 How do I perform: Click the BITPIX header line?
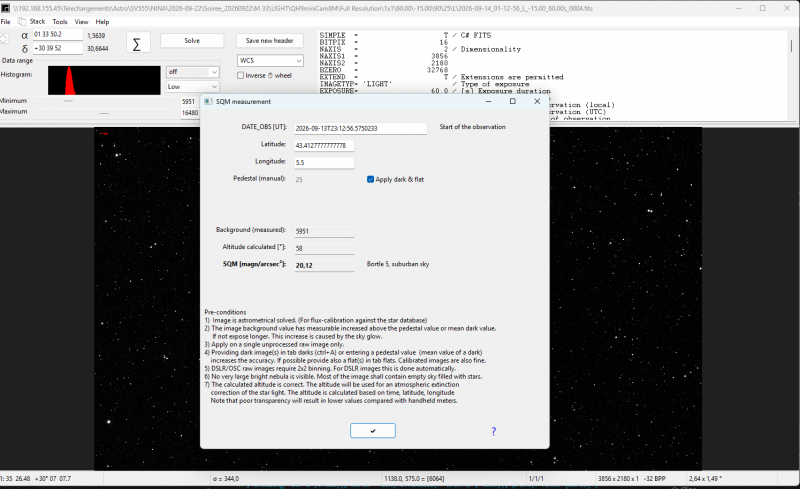384,42
